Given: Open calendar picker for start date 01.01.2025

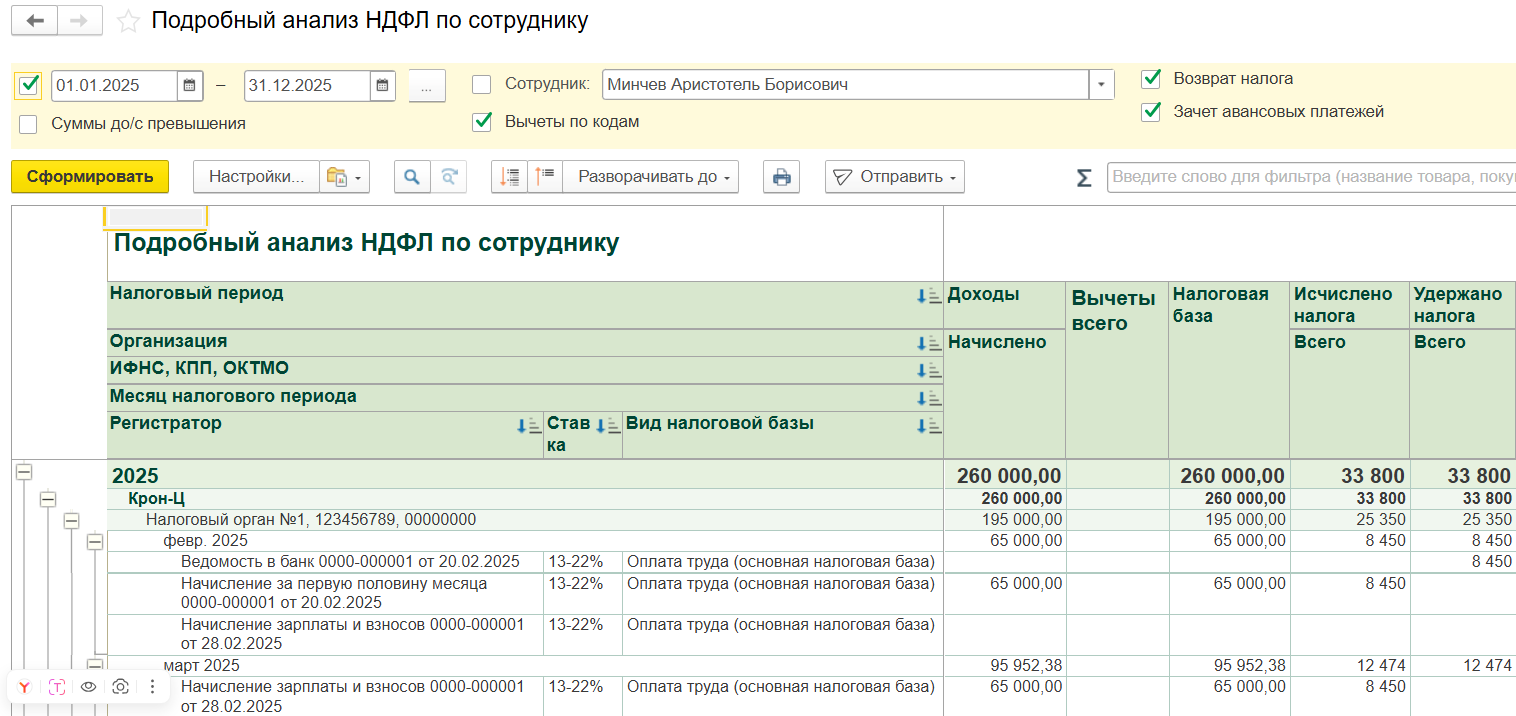Looking at the screenshot, I should click(x=190, y=86).
